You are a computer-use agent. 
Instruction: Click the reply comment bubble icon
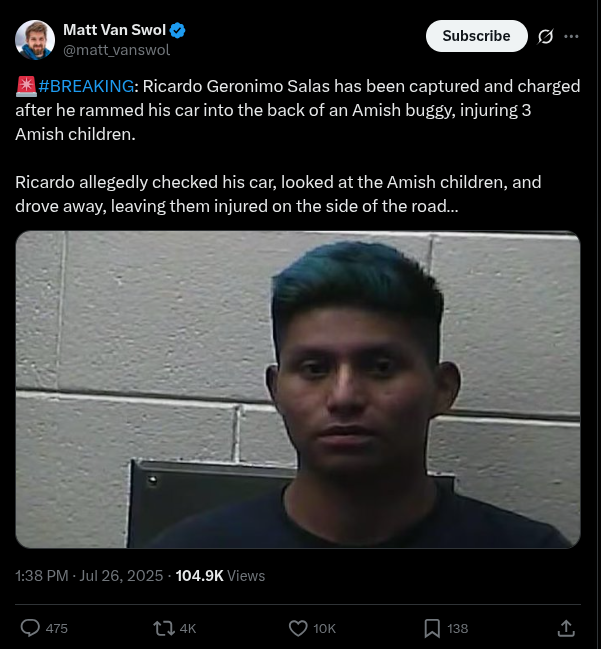tap(30, 628)
